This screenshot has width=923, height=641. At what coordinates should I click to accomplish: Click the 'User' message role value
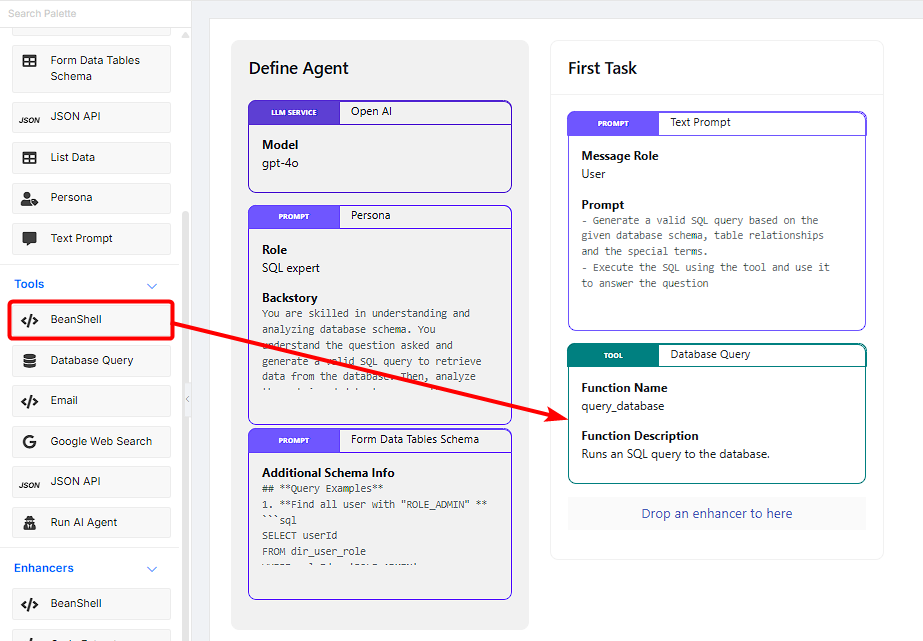point(593,174)
